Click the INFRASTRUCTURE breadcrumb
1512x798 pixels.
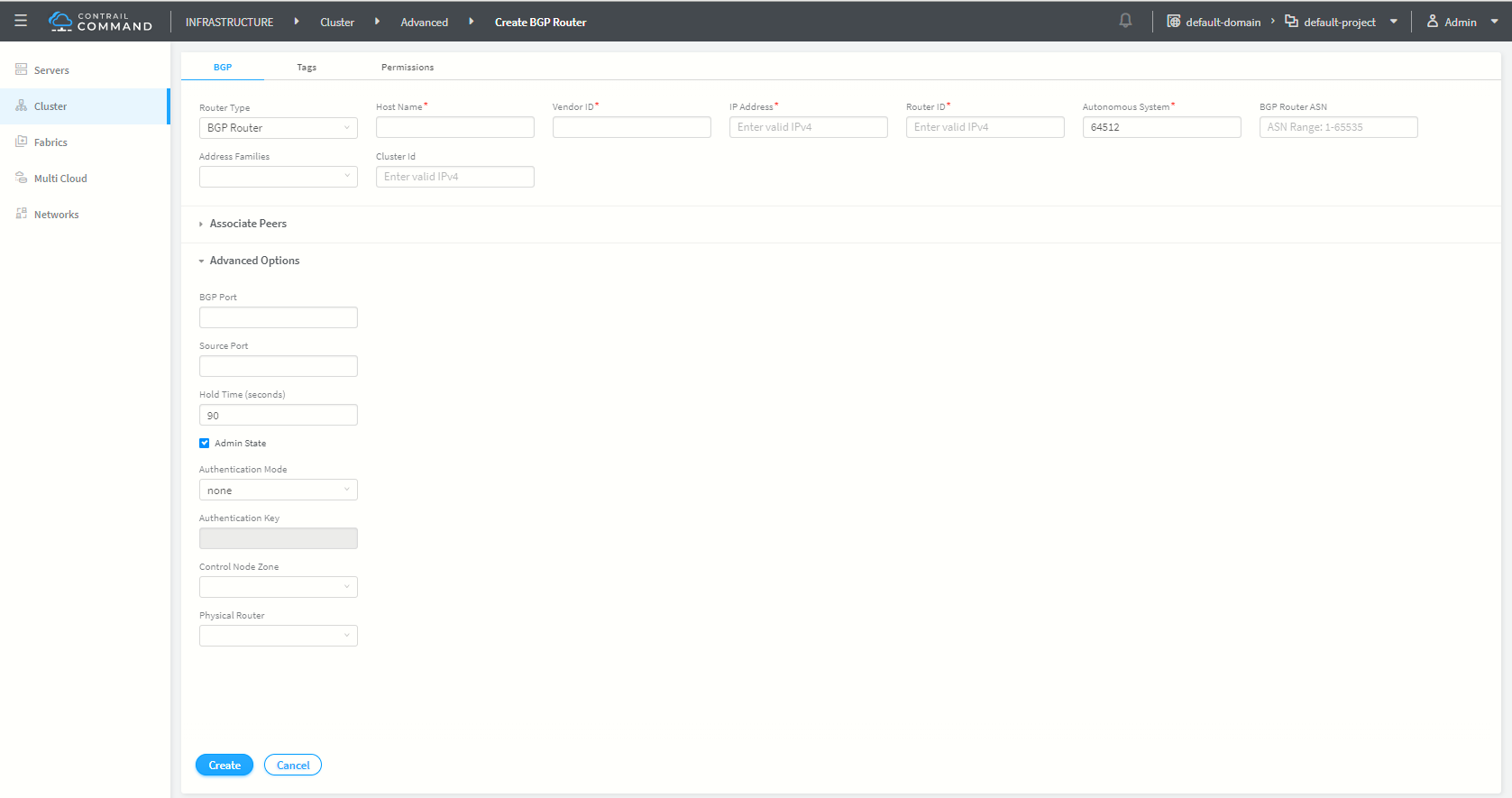(229, 22)
